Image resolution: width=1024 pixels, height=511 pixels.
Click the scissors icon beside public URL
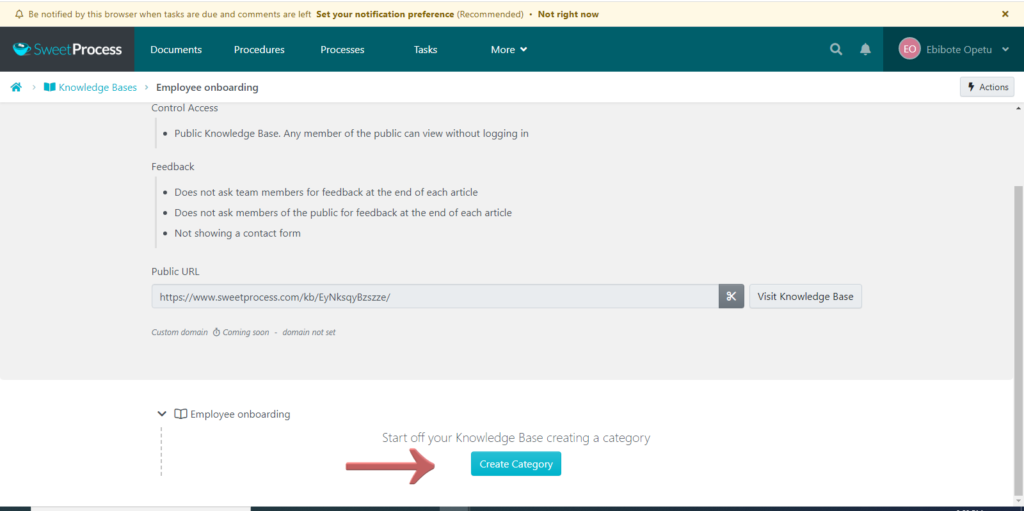pos(731,296)
